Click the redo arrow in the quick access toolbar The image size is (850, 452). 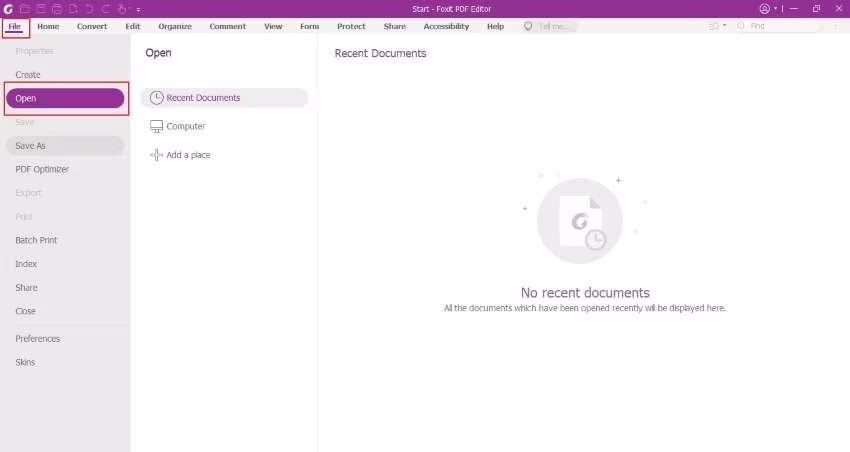tap(106, 9)
